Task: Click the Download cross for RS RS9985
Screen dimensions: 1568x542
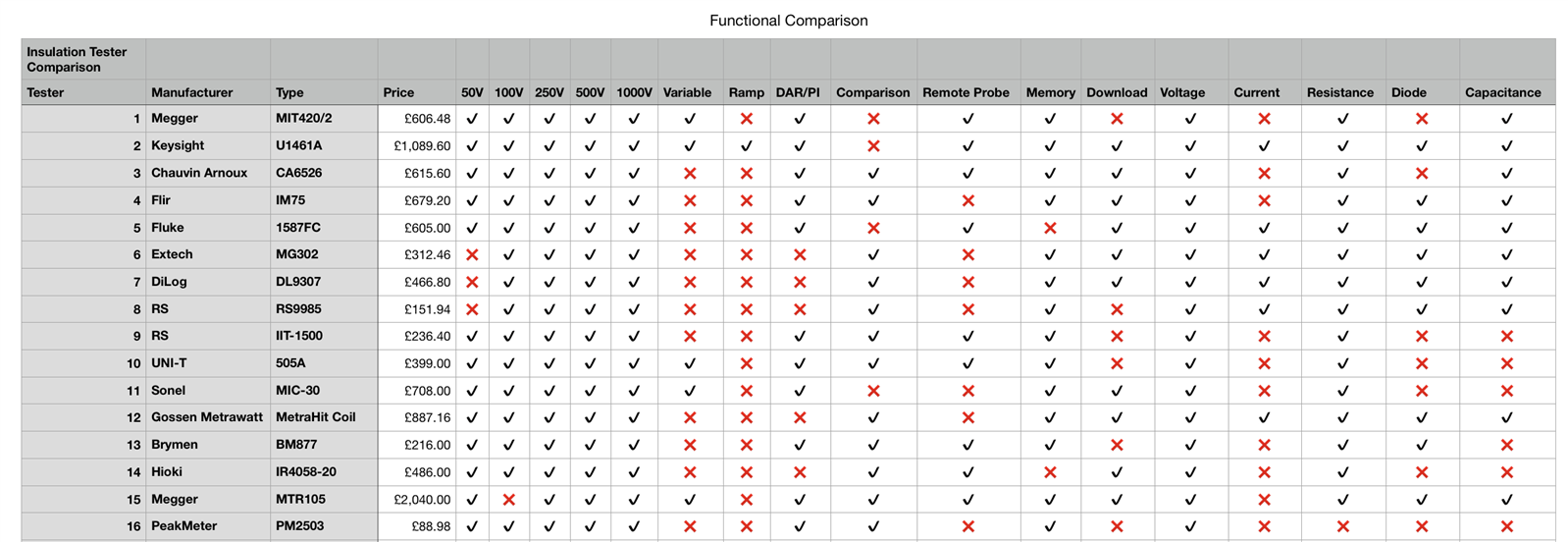Action: [x=1116, y=309]
